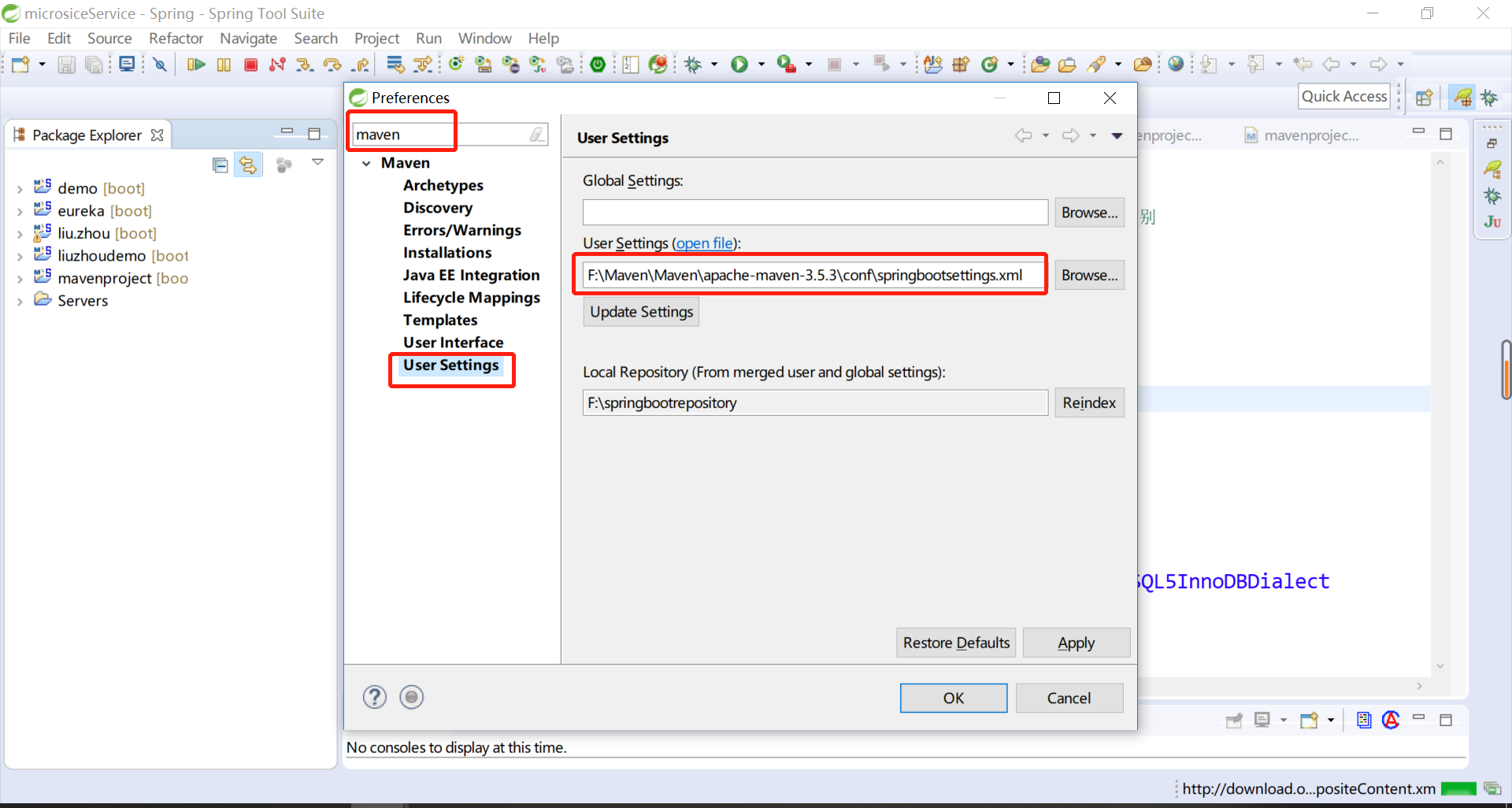This screenshot has height=808, width=1512.
Task: Expand the eureka [boot] project
Action: click(x=20, y=211)
